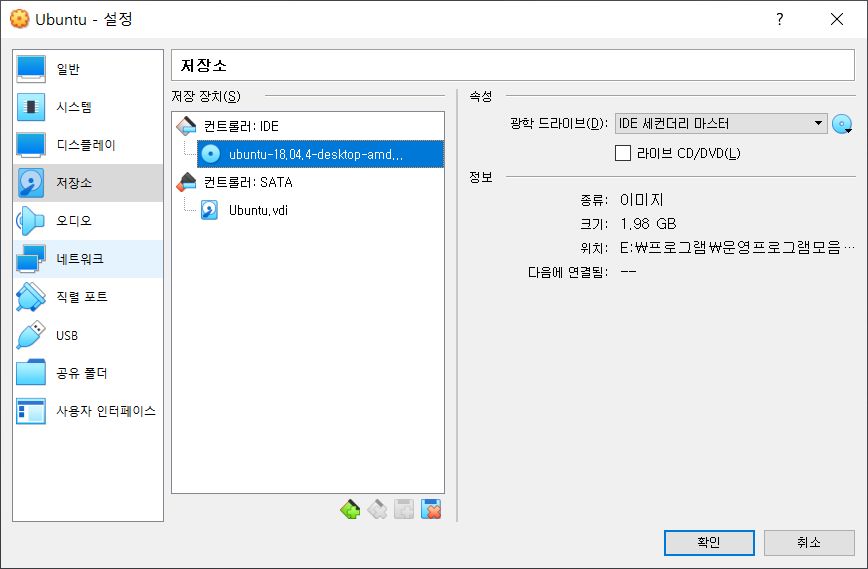
Task: Click the USB plug icon
Action: point(30,335)
